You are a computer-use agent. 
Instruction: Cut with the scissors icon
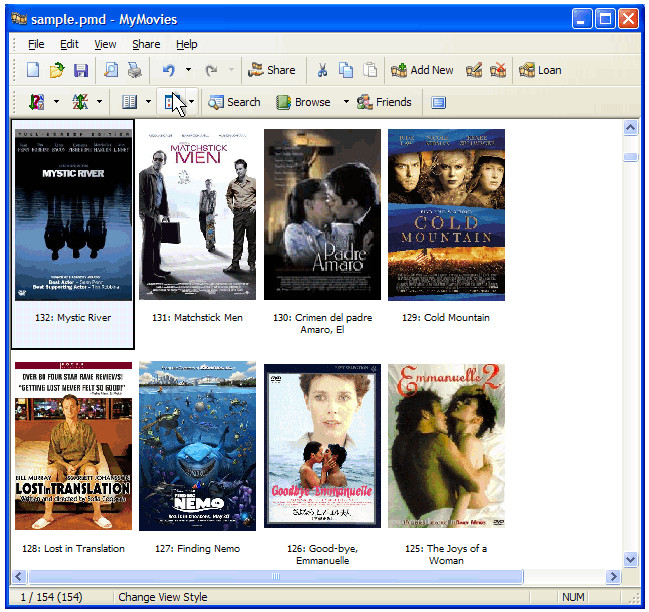[x=322, y=70]
